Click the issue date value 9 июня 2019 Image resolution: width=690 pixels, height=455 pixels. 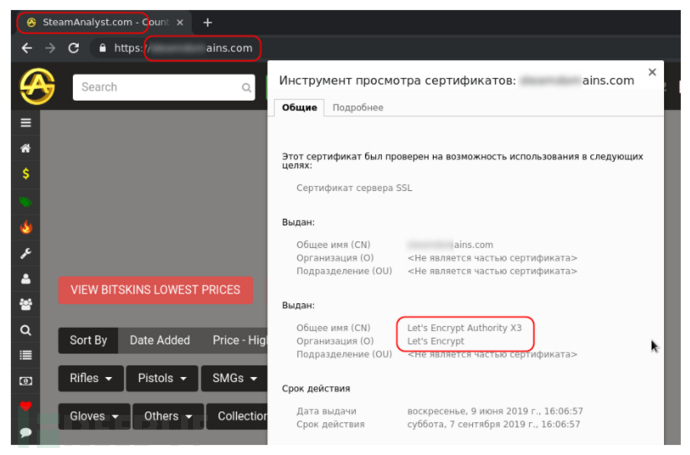pyautogui.click(x=495, y=411)
